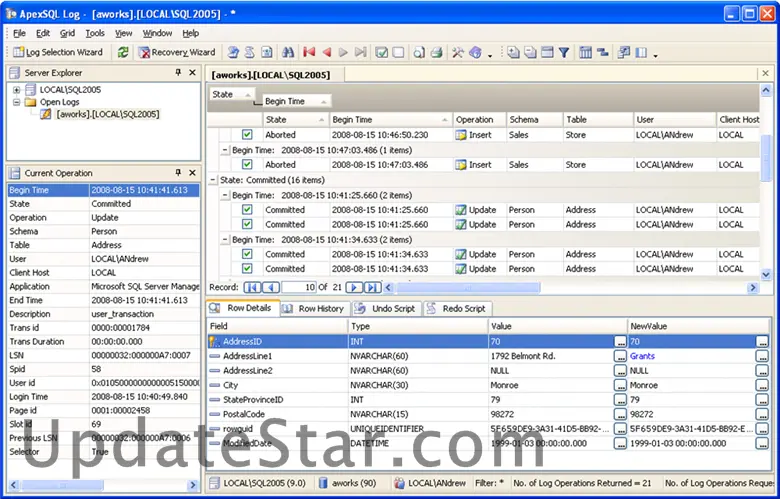Toggle checkbox of second 10:41:25.660 Committed row
The height and width of the screenshot is (499, 780).
click(x=247, y=224)
